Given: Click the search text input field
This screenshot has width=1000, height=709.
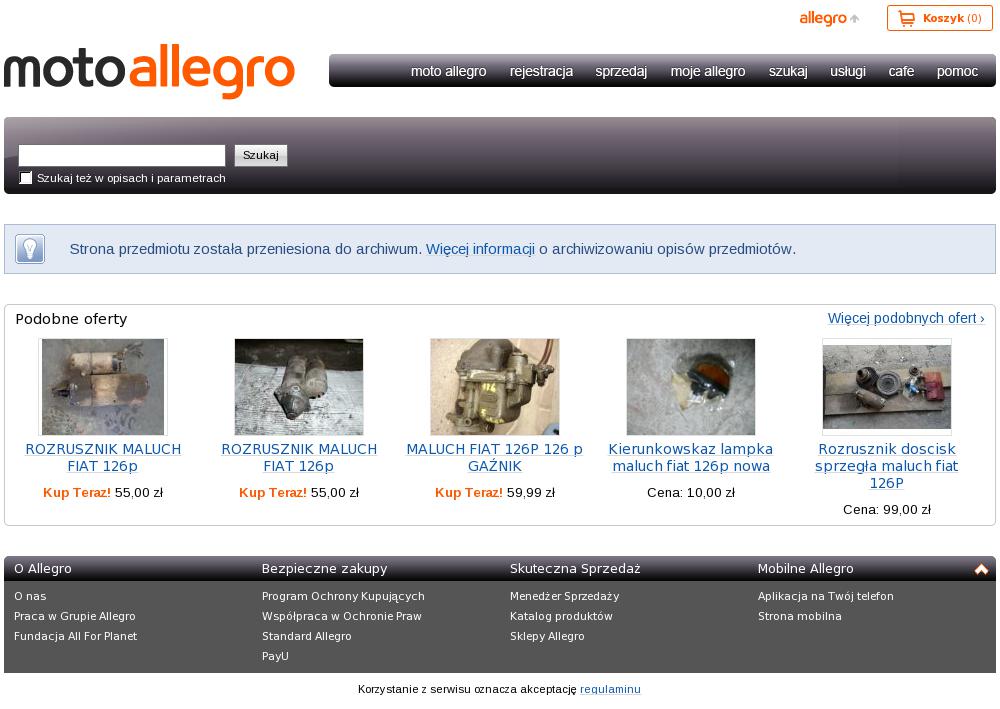Looking at the screenshot, I should [122, 155].
